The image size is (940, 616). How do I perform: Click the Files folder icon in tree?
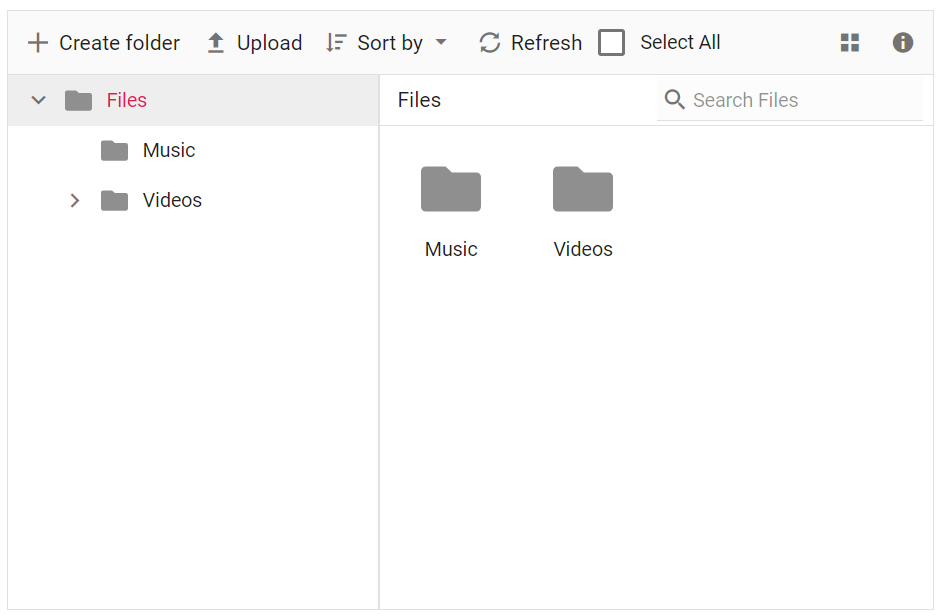tap(79, 101)
